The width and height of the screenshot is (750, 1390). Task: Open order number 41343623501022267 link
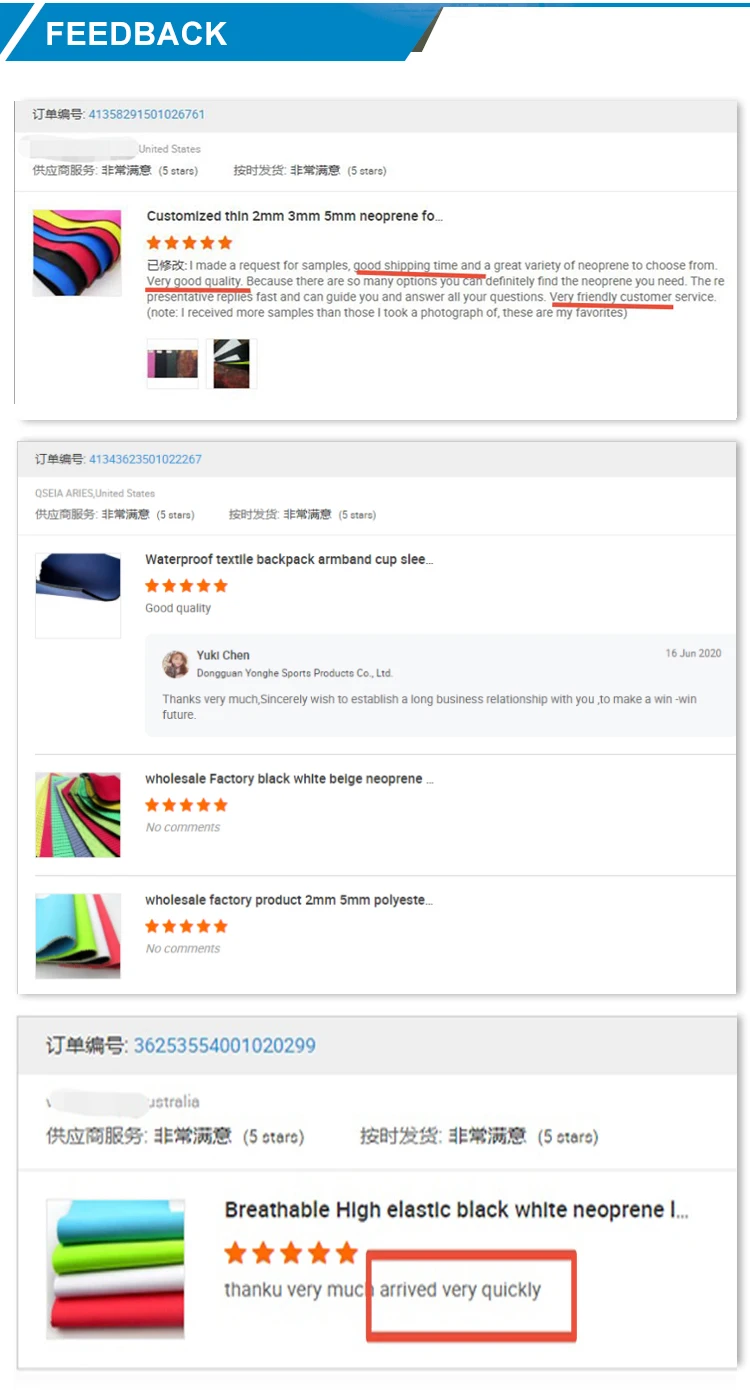coord(145,459)
